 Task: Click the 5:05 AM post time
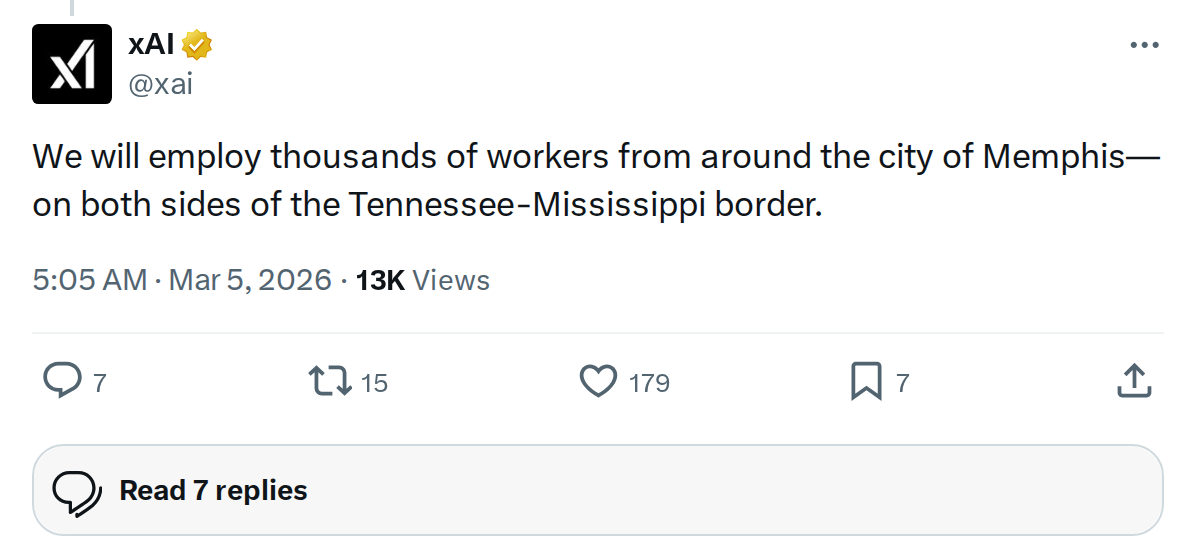coord(90,280)
